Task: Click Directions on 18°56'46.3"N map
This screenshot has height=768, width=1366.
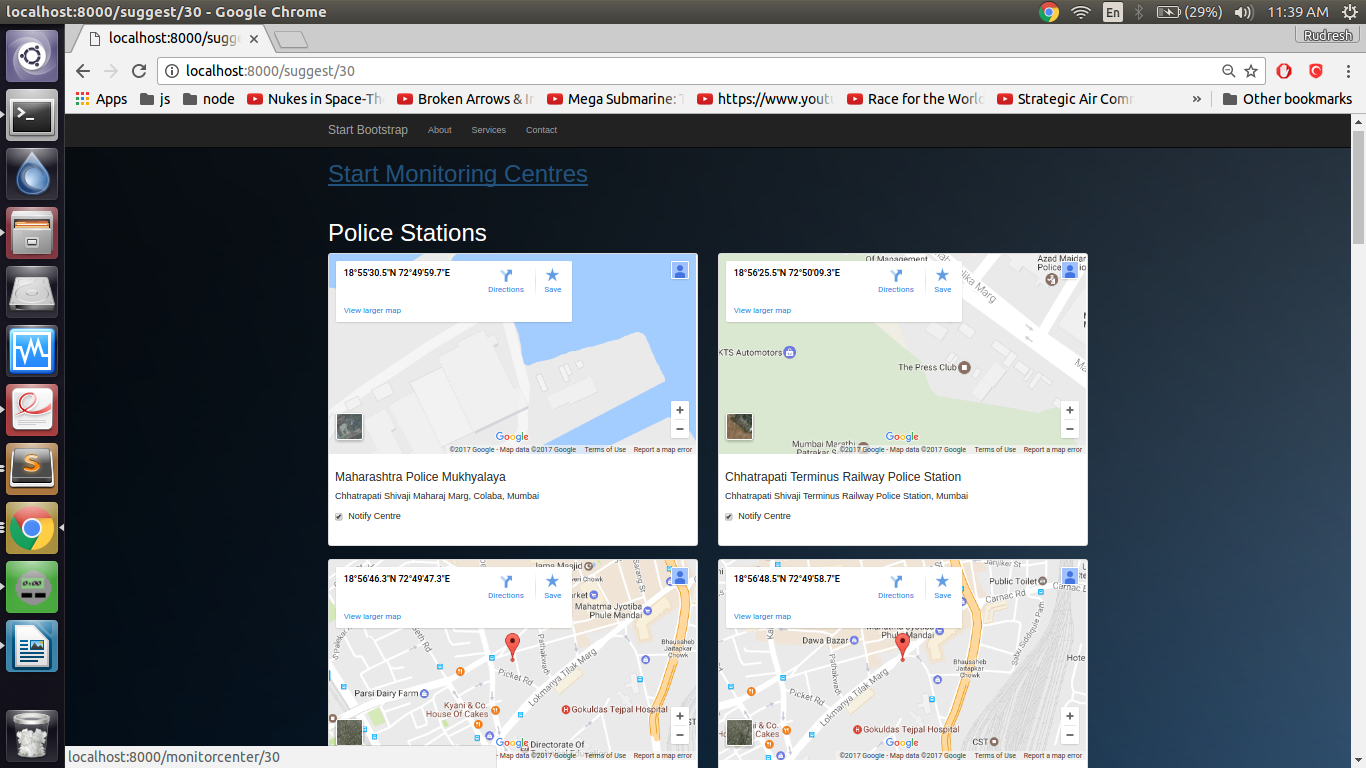Action: [506, 586]
